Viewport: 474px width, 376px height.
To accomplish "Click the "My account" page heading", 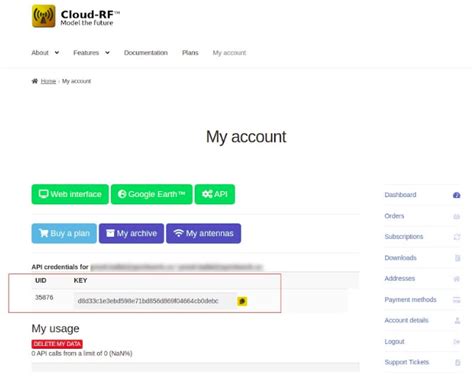I will [x=246, y=137].
